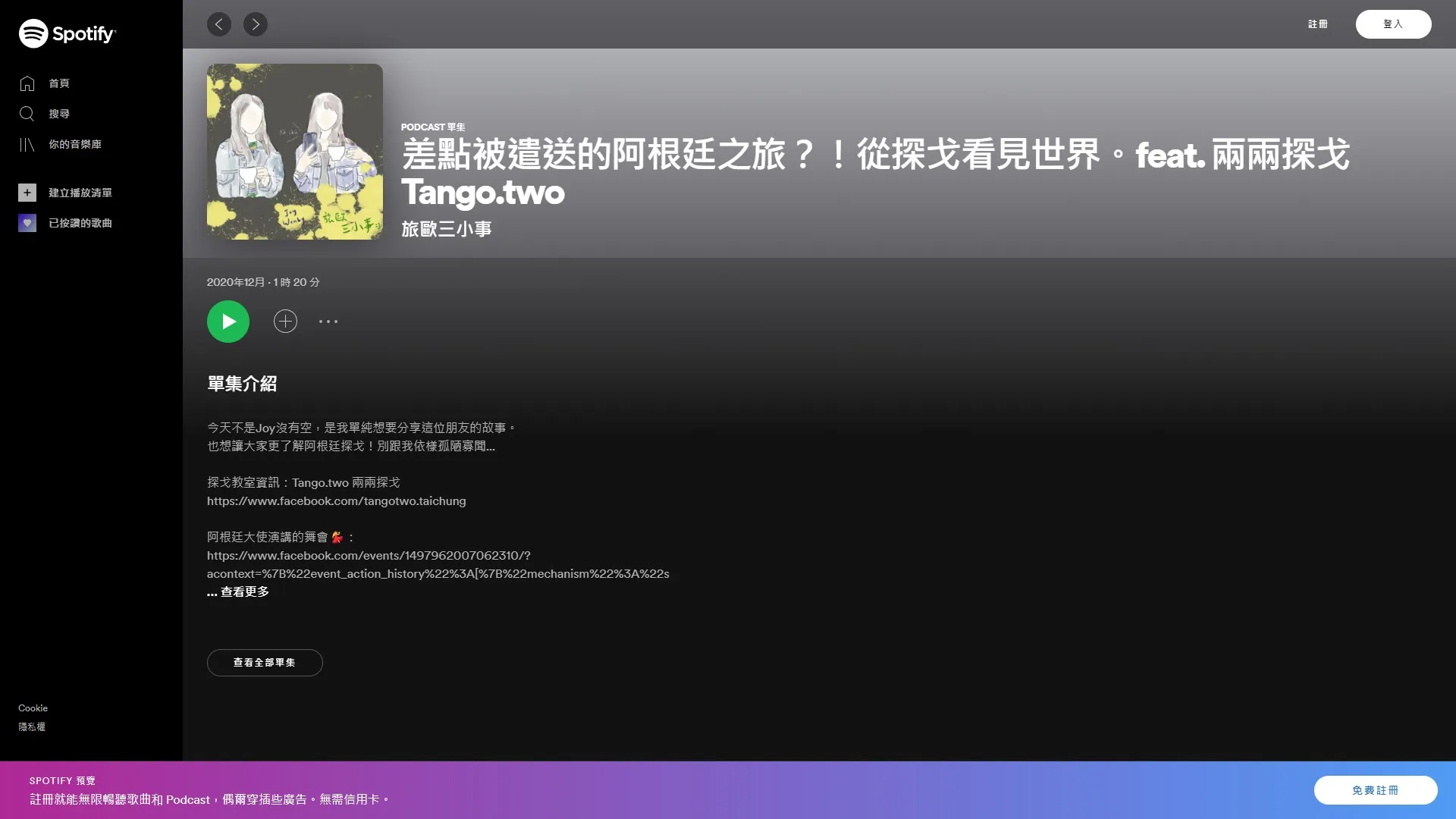Click the 註冊 sign-up link
Image resolution: width=1456 pixels, height=819 pixels.
click(1318, 24)
